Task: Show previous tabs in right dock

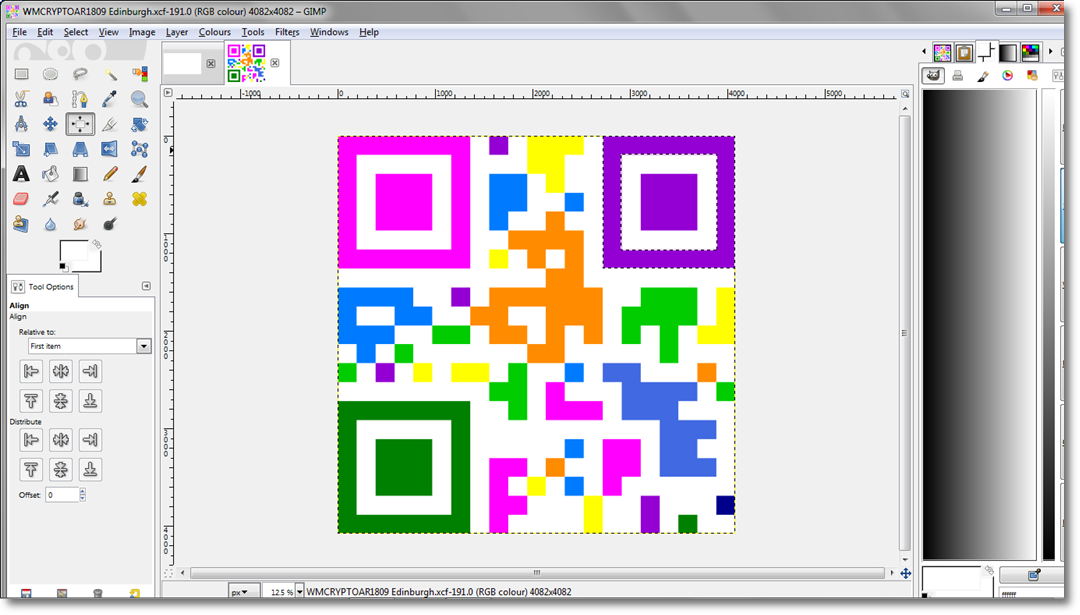Action: click(924, 51)
